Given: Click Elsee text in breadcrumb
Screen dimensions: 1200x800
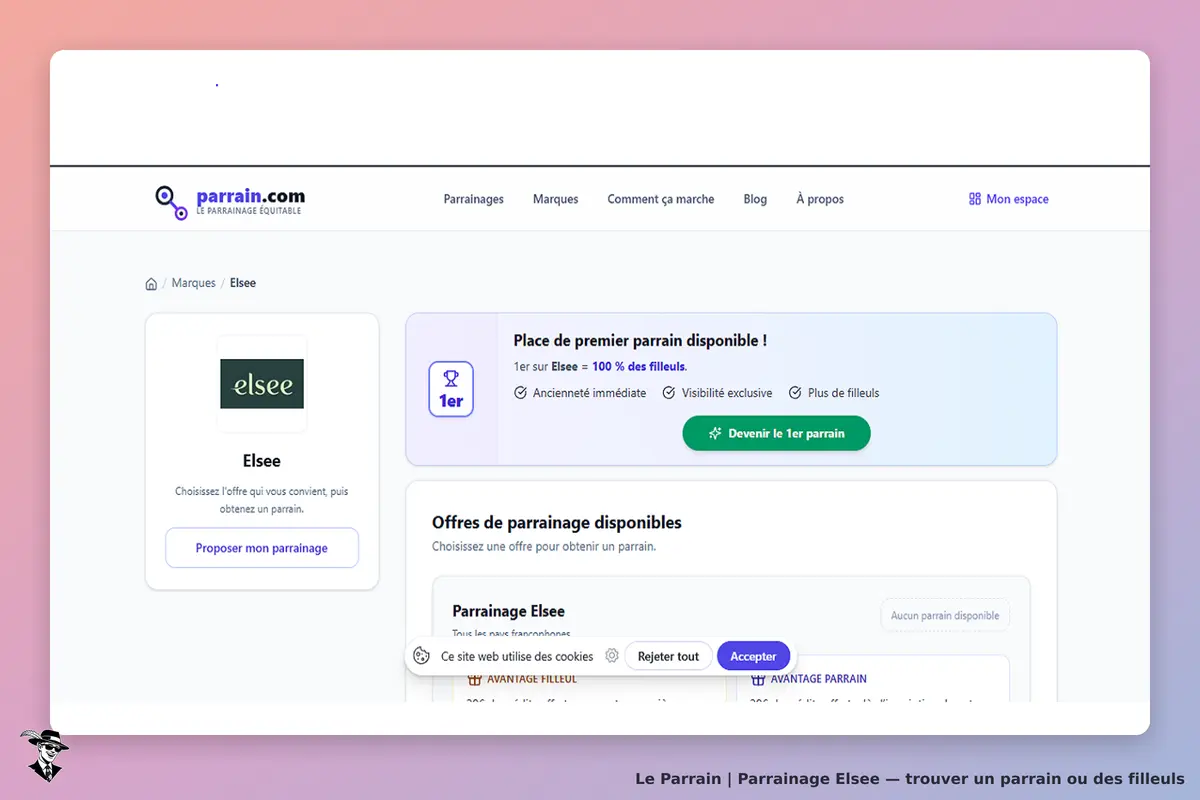Looking at the screenshot, I should click(243, 283).
